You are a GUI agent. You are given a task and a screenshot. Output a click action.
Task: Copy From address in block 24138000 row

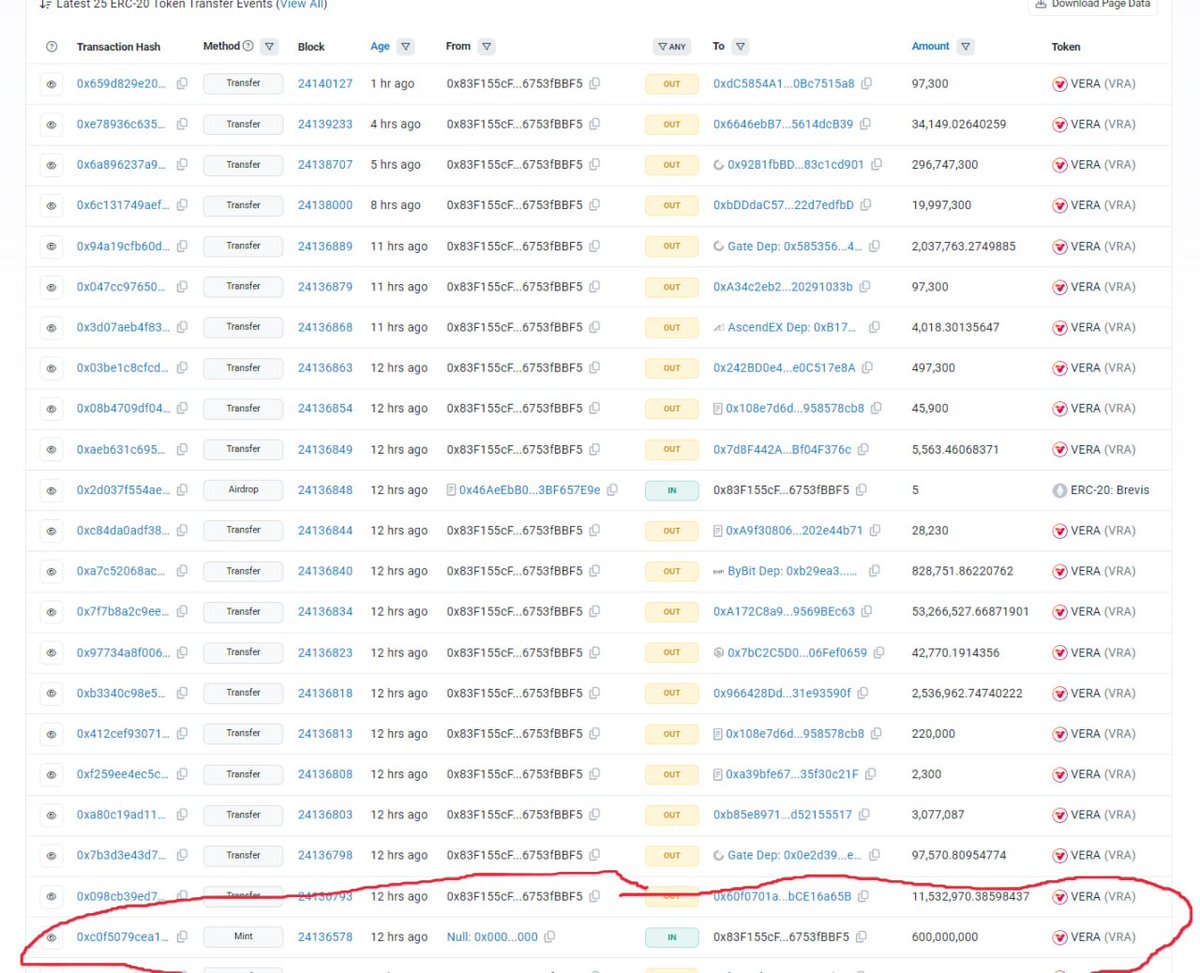[x=595, y=205]
